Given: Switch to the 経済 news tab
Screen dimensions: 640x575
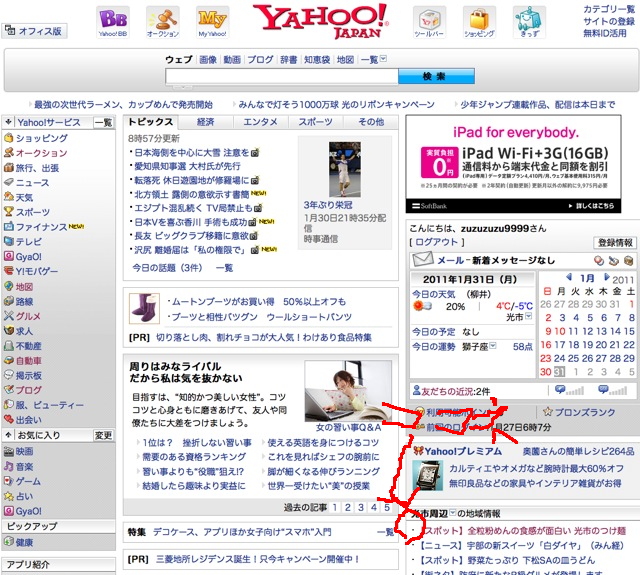Looking at the screenshot, I should click(x=206, y=122).
